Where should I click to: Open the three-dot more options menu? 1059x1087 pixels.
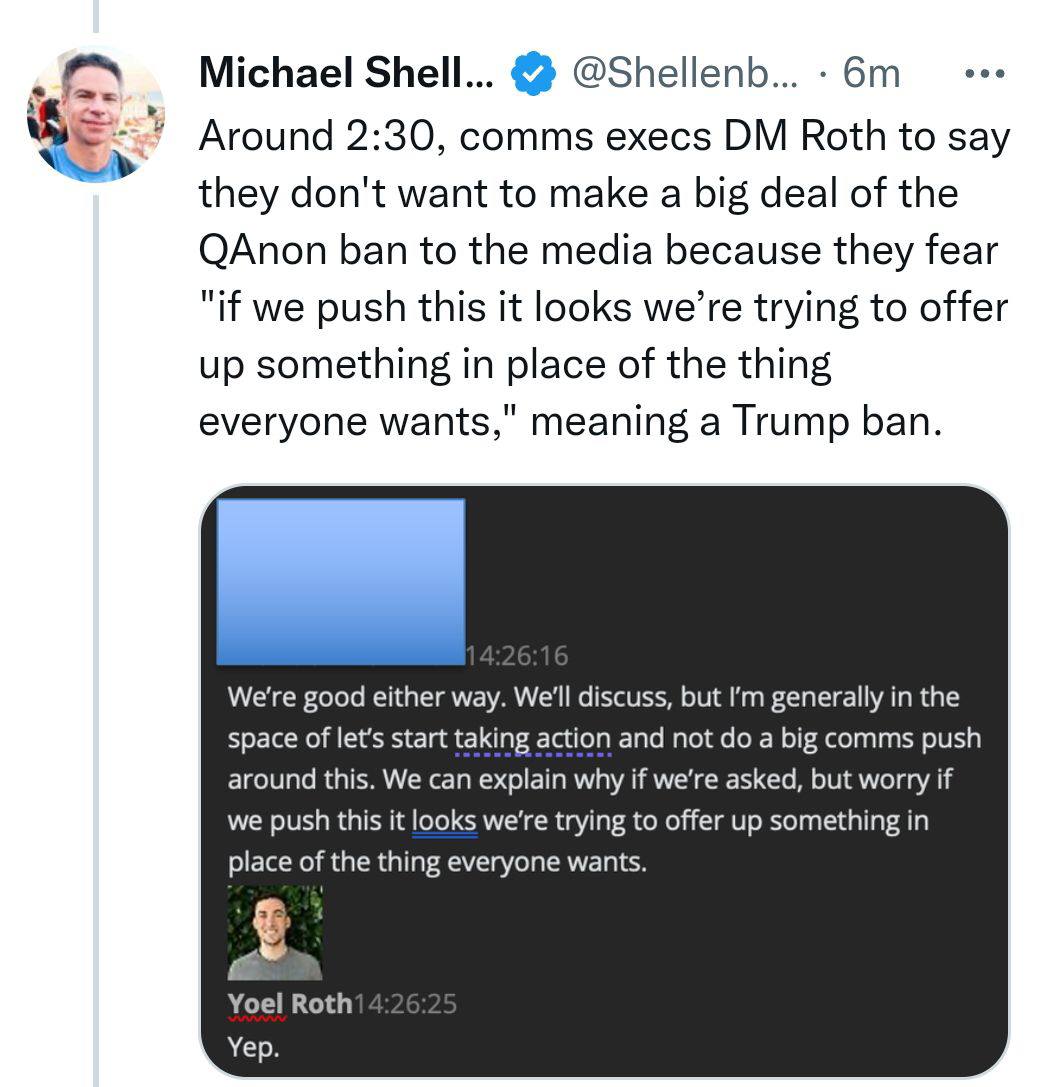pos(985,73)
